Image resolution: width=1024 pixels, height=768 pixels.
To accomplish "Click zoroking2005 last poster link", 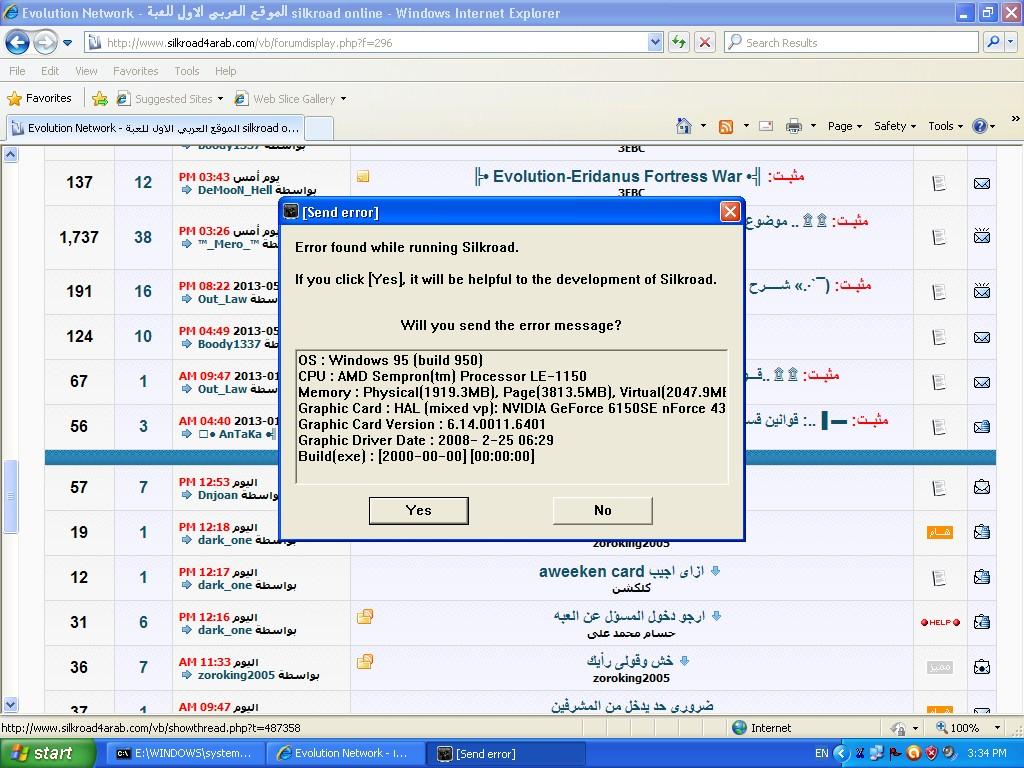I will (x=236, y=675).
